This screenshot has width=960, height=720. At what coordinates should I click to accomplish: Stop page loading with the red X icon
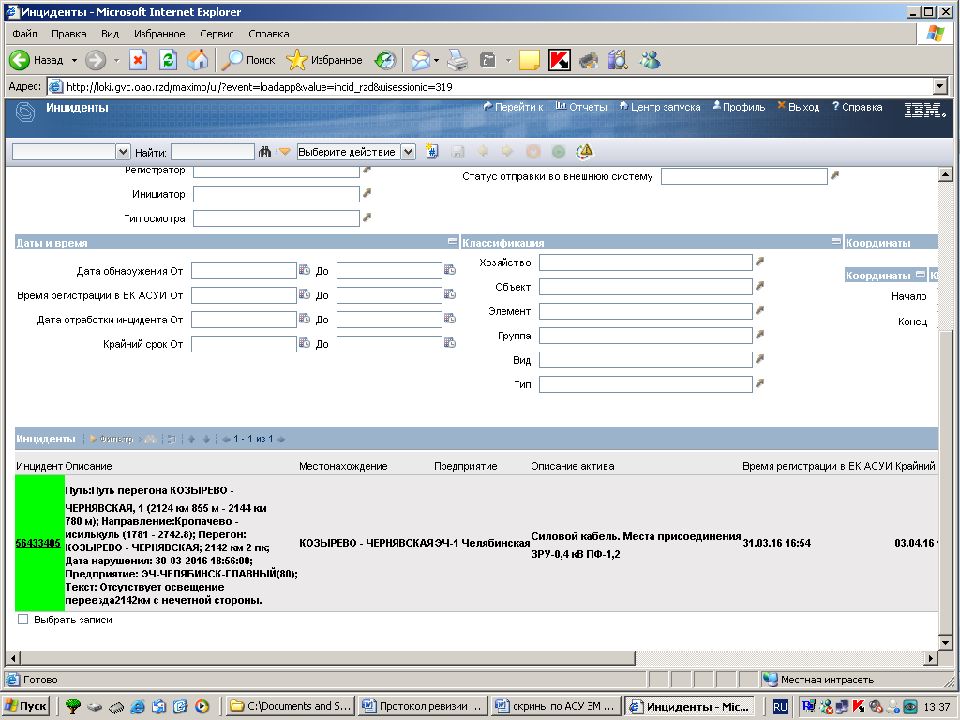[138, 60]
